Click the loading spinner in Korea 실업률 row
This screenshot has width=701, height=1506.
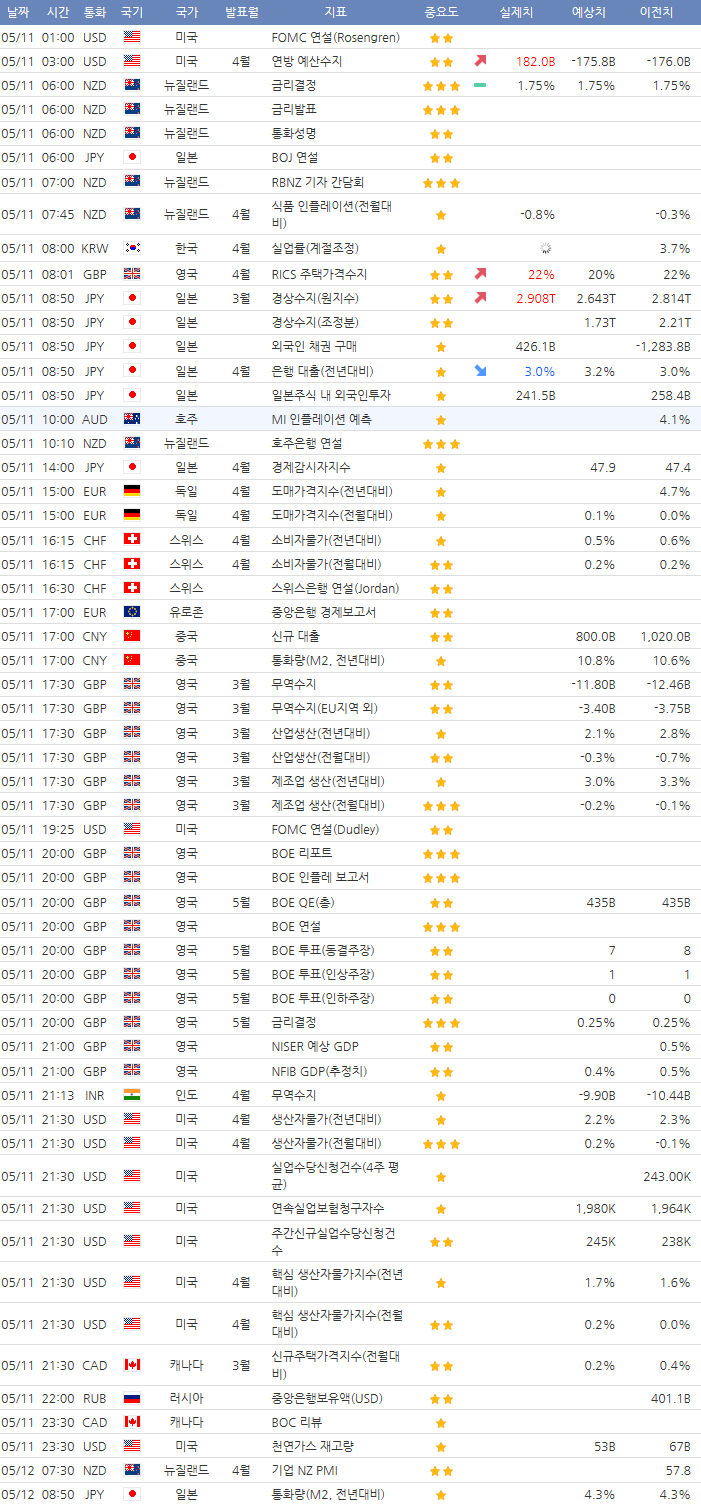tap(546, 248)
